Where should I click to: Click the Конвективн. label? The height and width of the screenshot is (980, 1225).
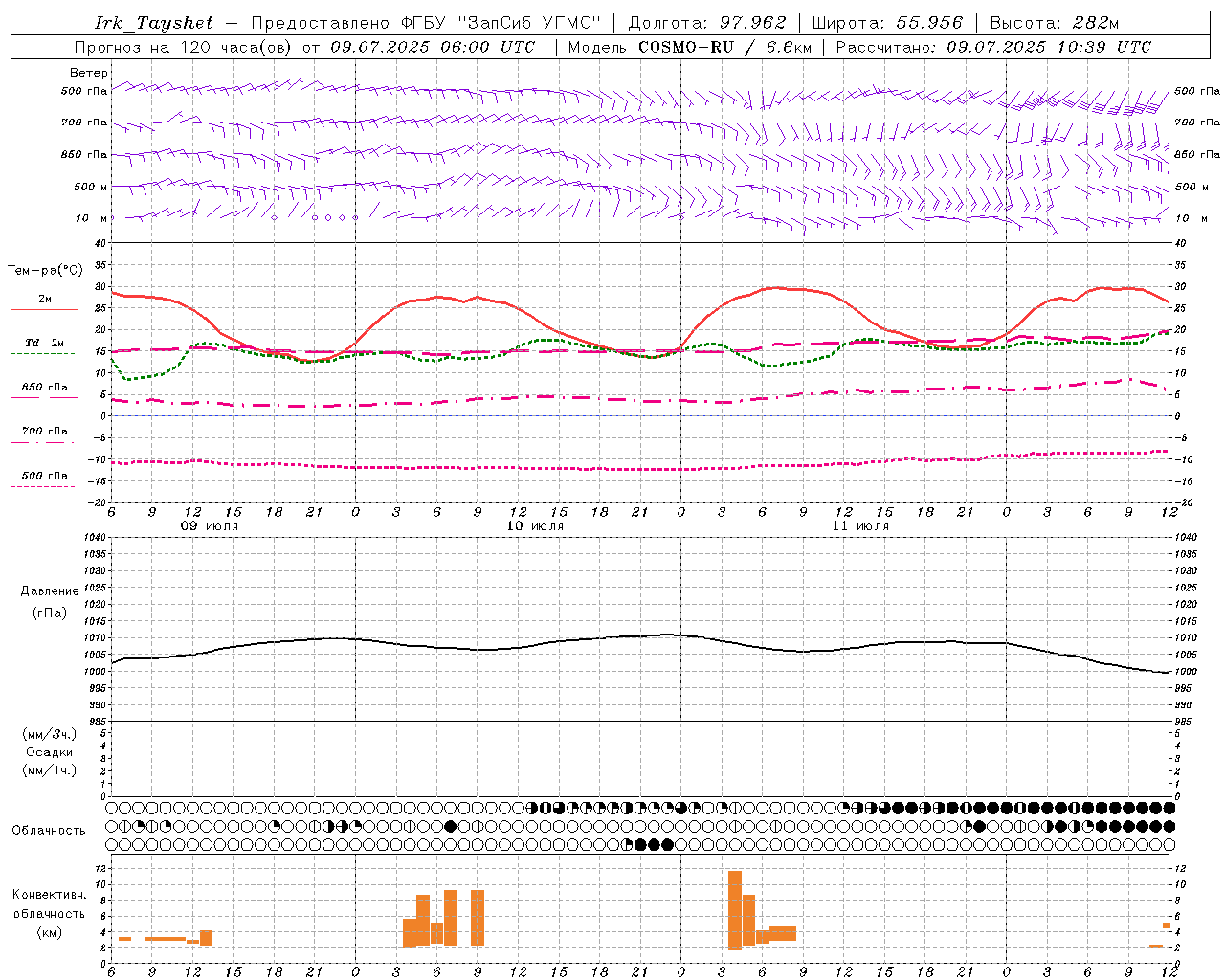(50, 895)
